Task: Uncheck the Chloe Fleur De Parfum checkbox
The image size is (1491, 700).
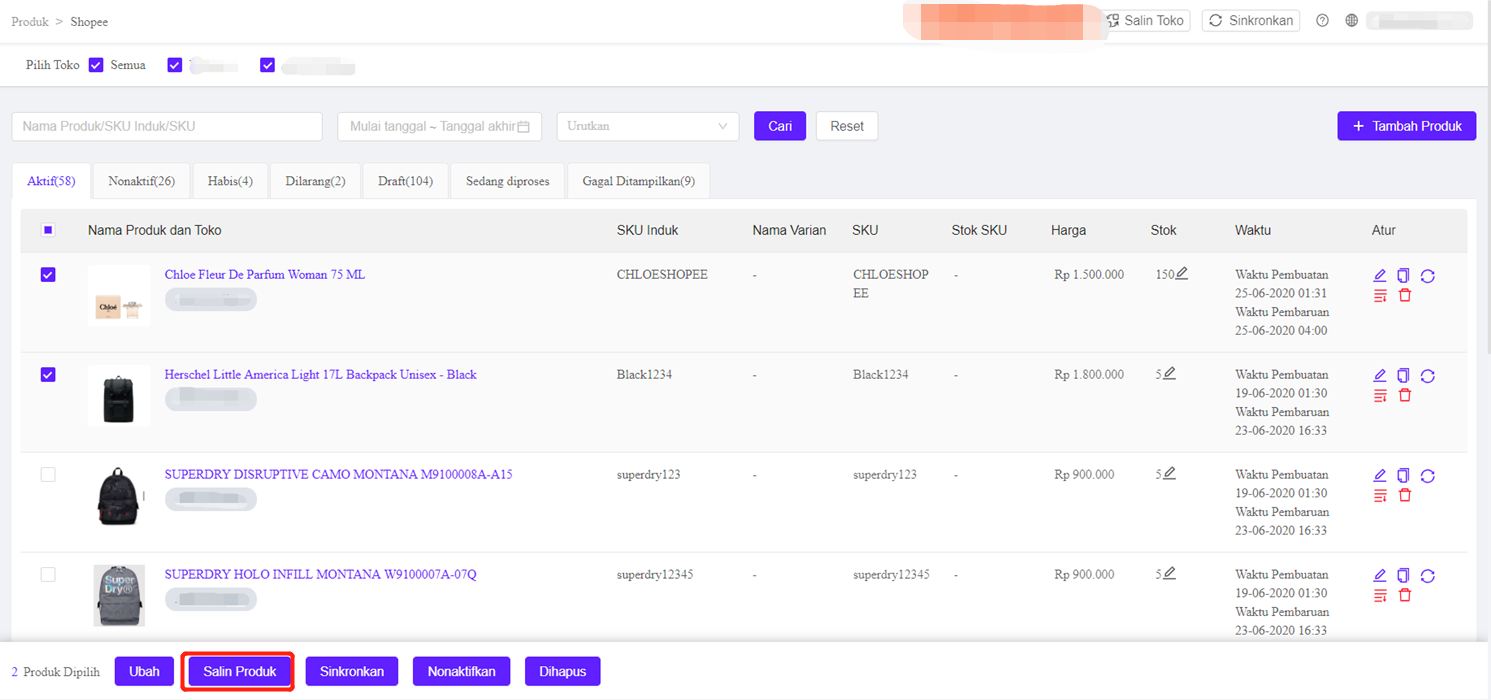Action: pos(48,275)
